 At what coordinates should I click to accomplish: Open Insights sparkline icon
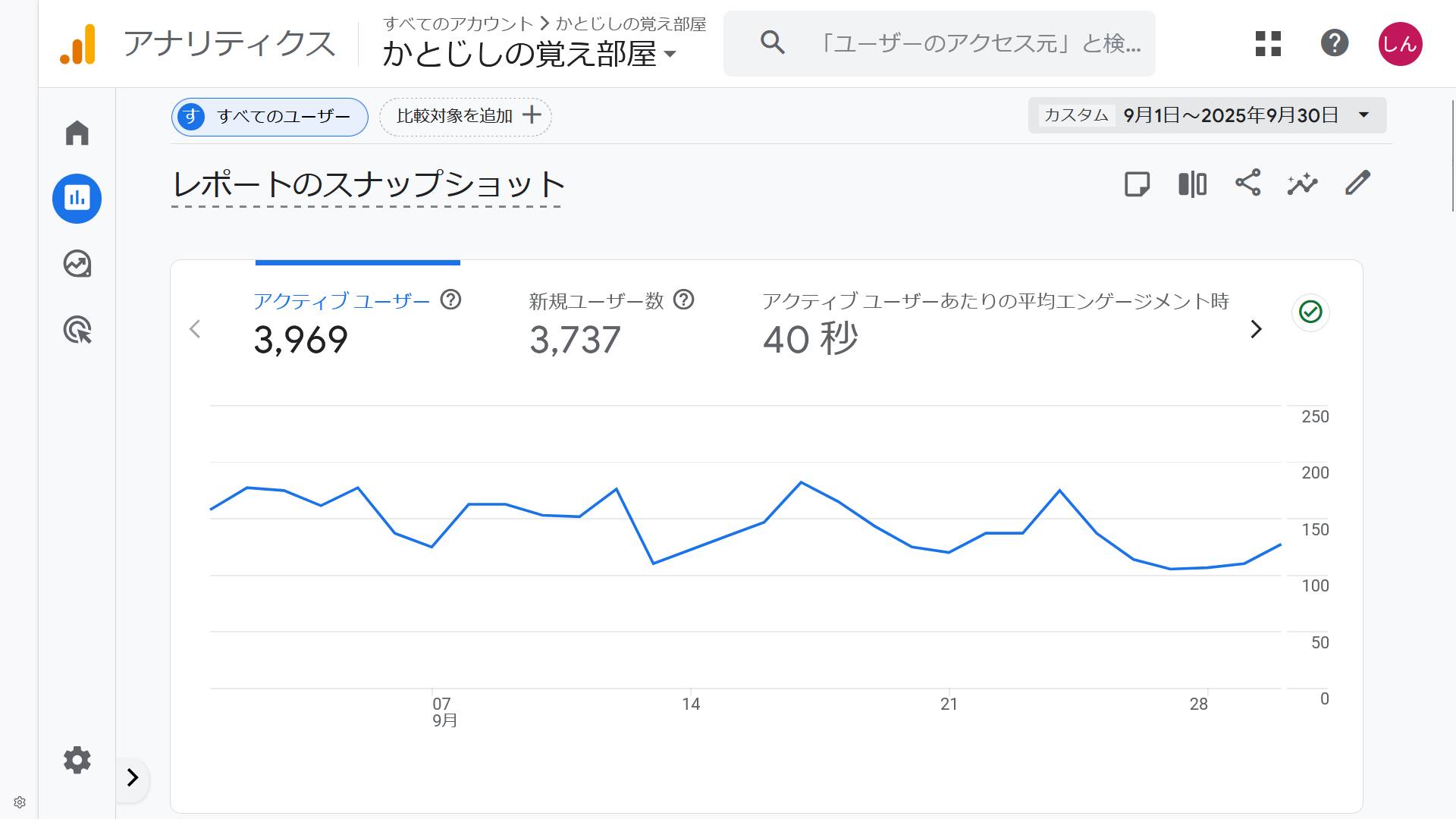point(1302,184)
